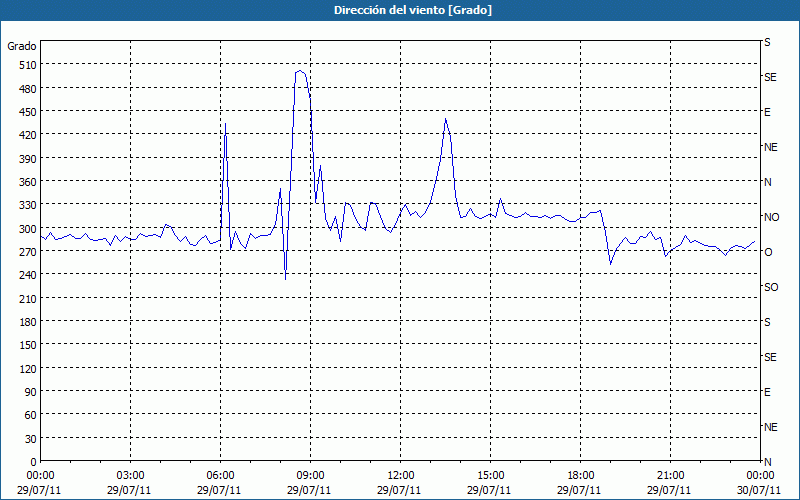Select the 29/07/11 date beneath 18:00
Image resolution: width=800 pixels, height=500 pixels.
(579, 490)
